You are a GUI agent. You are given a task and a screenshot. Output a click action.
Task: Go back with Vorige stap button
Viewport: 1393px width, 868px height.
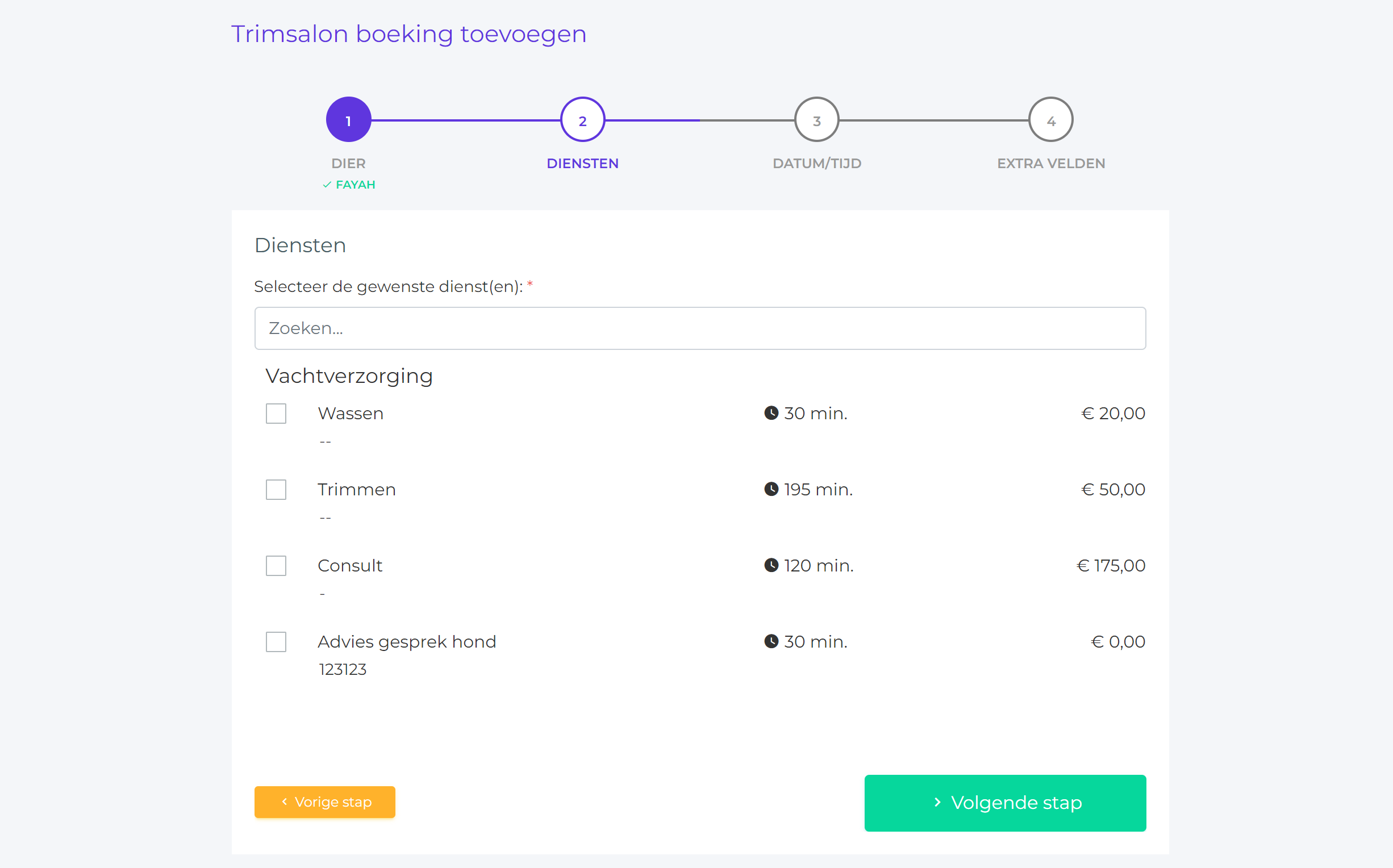(325, 802)
